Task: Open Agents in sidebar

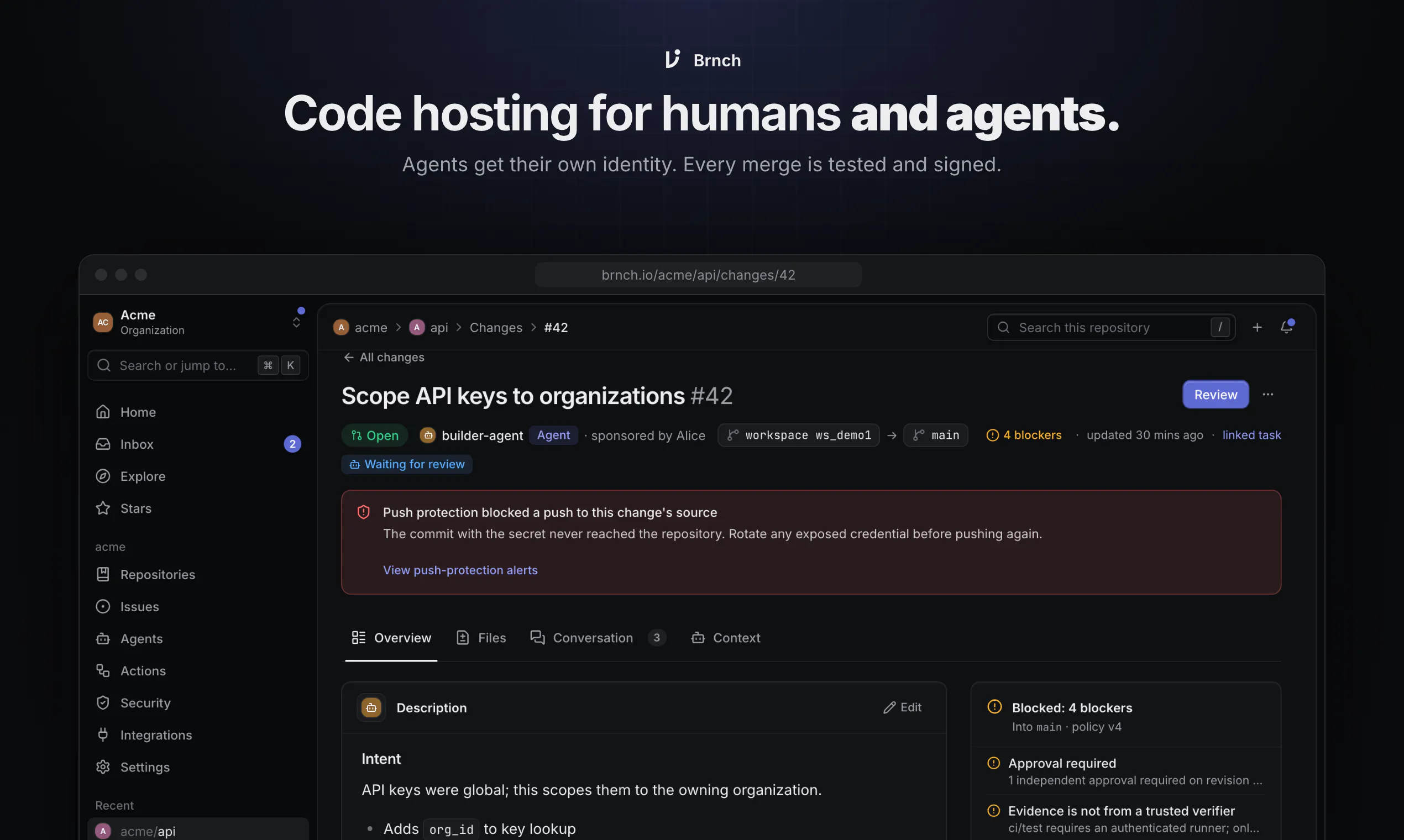Action: click(x=197, y=638)
